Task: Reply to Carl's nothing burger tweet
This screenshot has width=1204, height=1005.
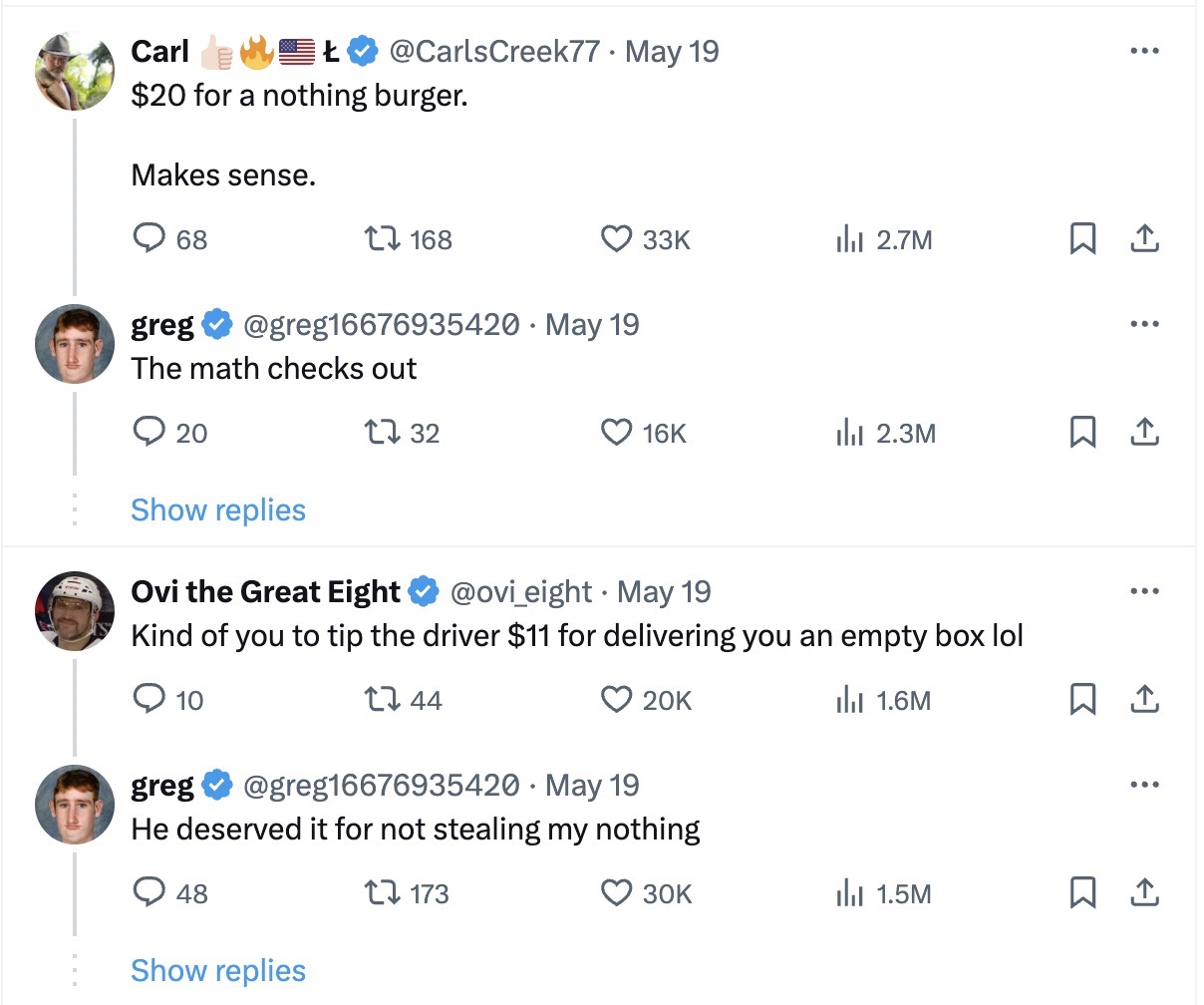Action: click(x=150, y=238)
